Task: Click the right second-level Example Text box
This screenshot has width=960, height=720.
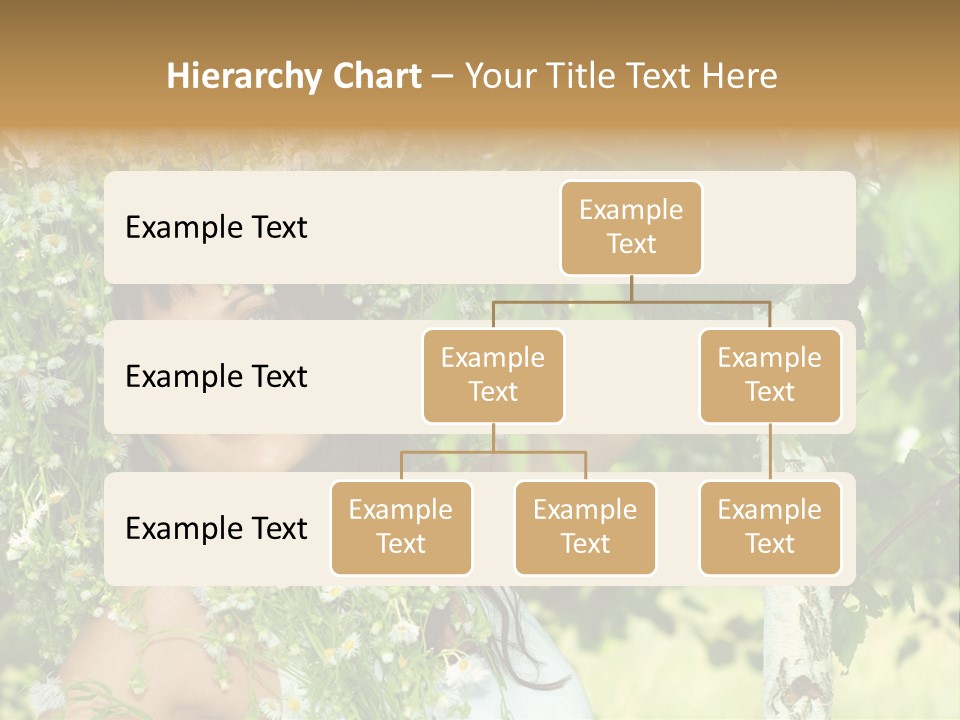Action: [769, 376]
